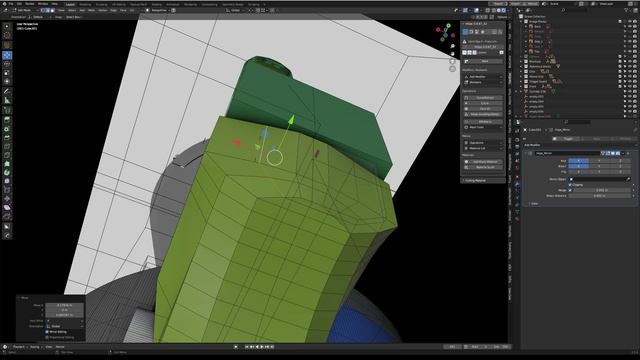Select the Scale tool
This screenshot has height=360, width=640.
pyautogui.click(x=7, y=73)
